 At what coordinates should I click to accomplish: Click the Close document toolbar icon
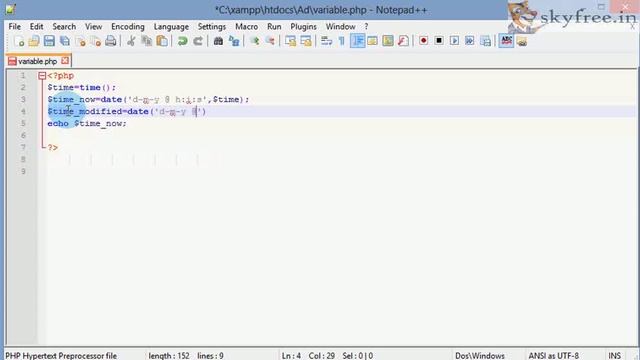pos(80,41)
